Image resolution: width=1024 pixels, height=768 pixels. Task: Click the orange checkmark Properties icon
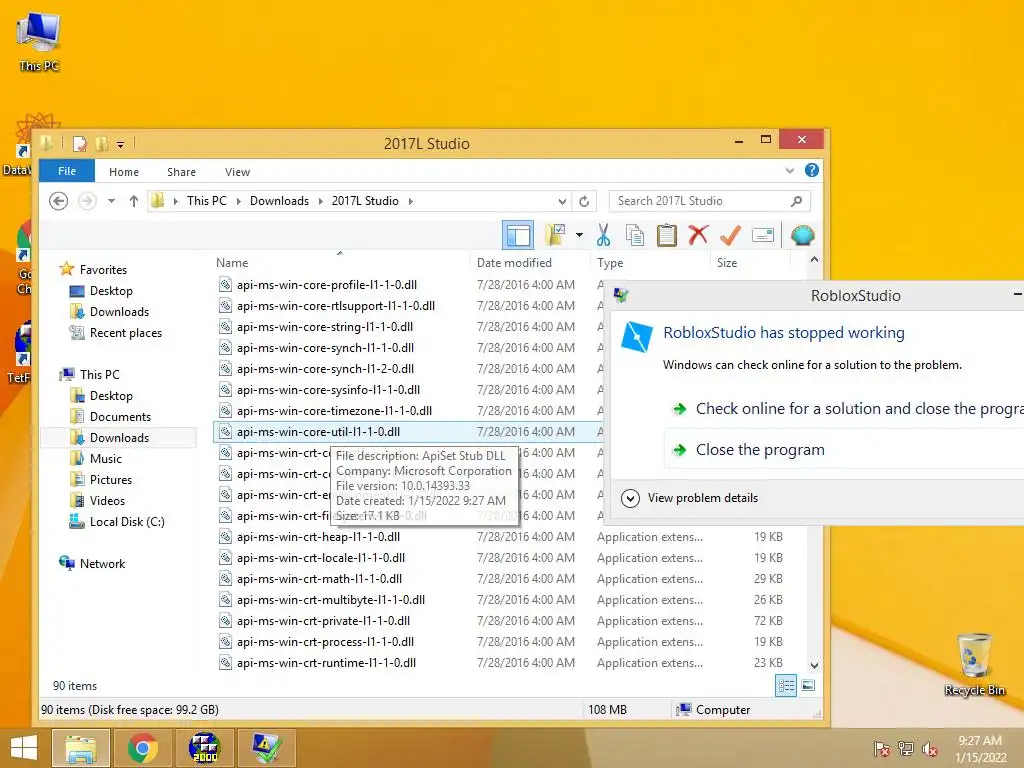click(730, 235)
